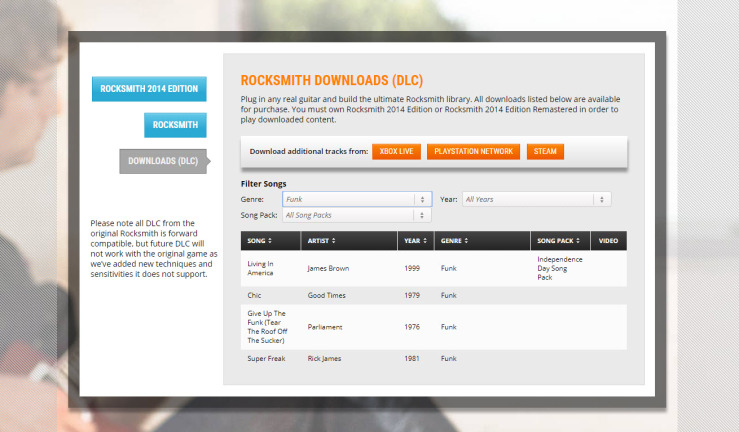Click 'Independence Day Song Pack' cell
Screen dimensions: 739x432
coord(559,268)
